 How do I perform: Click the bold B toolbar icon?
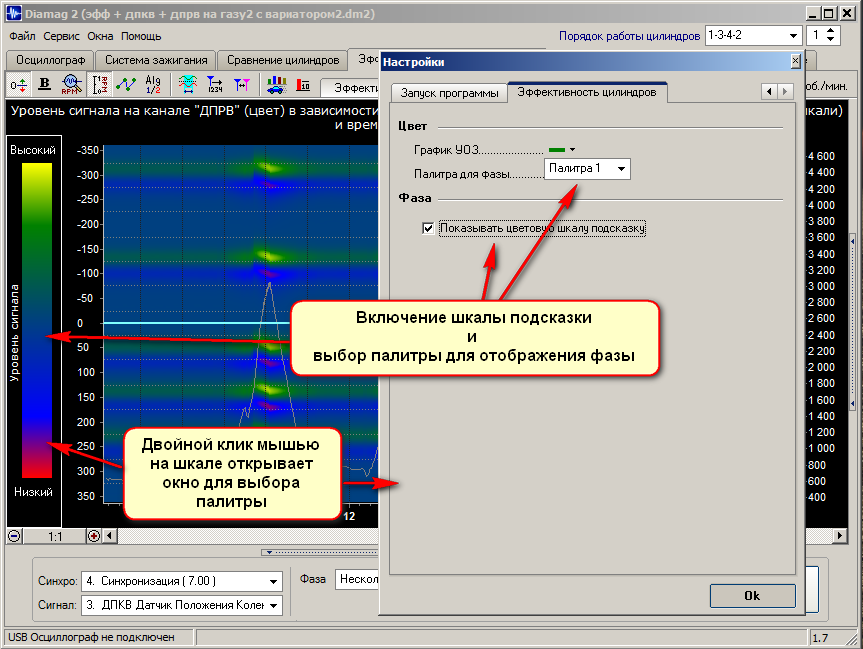click(x=45, y=85)
